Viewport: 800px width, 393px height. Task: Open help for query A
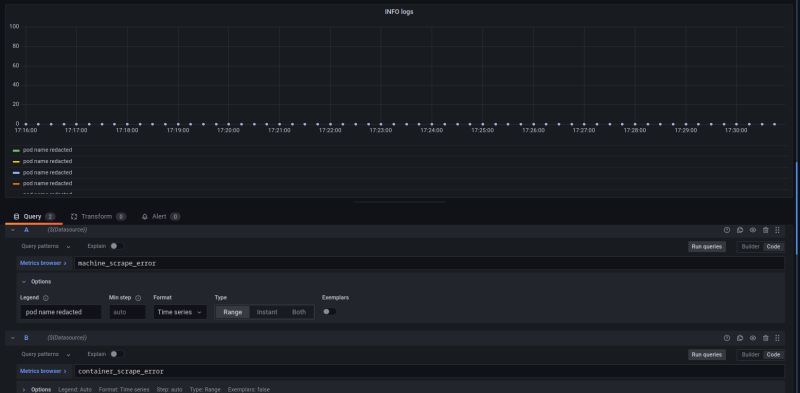tap(727, 230)
